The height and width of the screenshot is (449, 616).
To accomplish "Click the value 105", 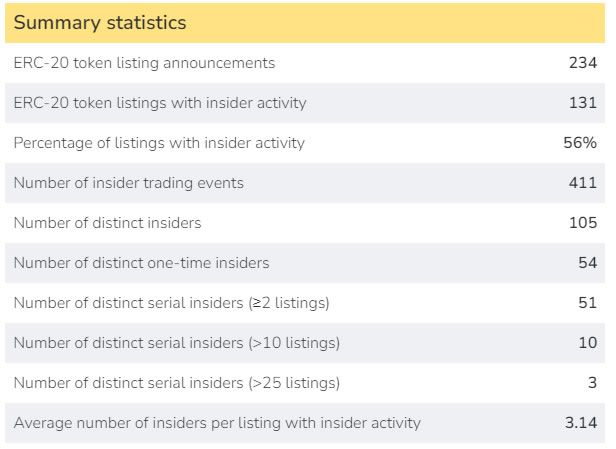I will (583, 223).
